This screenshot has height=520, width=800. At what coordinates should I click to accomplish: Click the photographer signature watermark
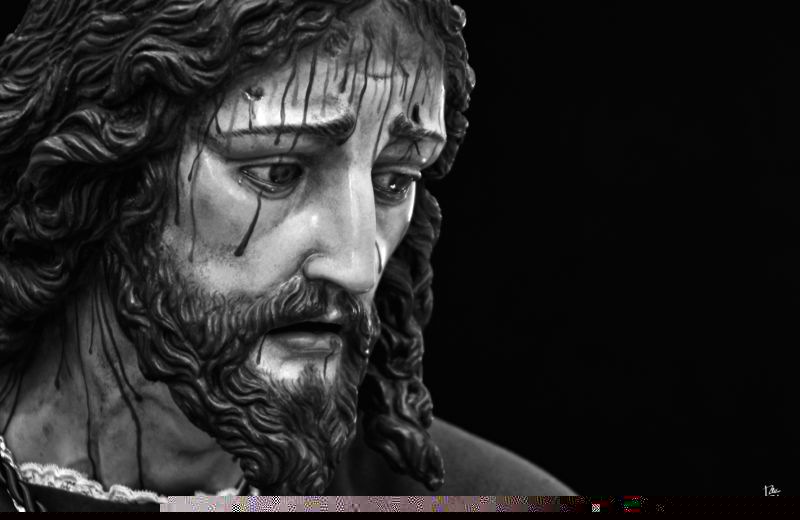pyautogui.click(x=772, y=490)
